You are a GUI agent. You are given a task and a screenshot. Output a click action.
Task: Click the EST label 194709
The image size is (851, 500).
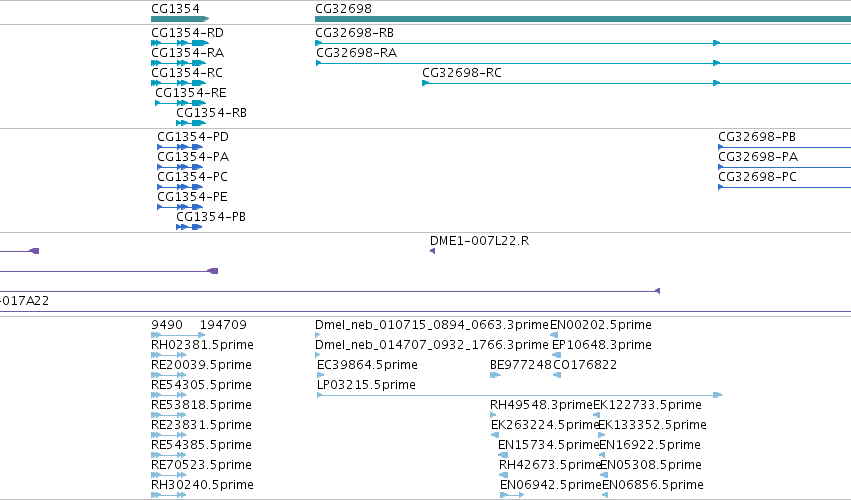223,325
